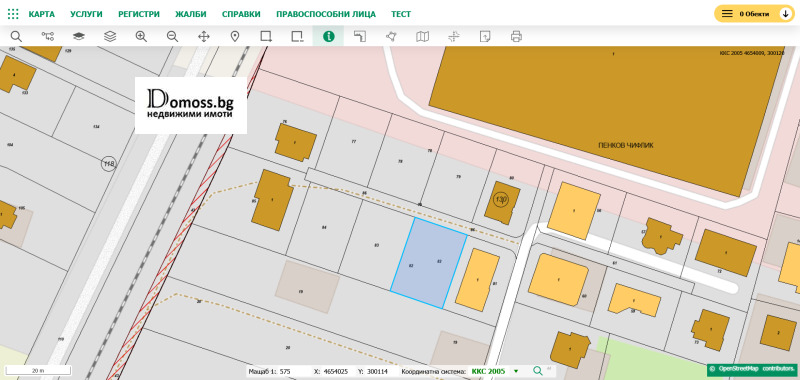Viewport: 800px width, 380px height.
Task: Toggle the rectangle remove selection tool
Action: (x=297, y=36)
